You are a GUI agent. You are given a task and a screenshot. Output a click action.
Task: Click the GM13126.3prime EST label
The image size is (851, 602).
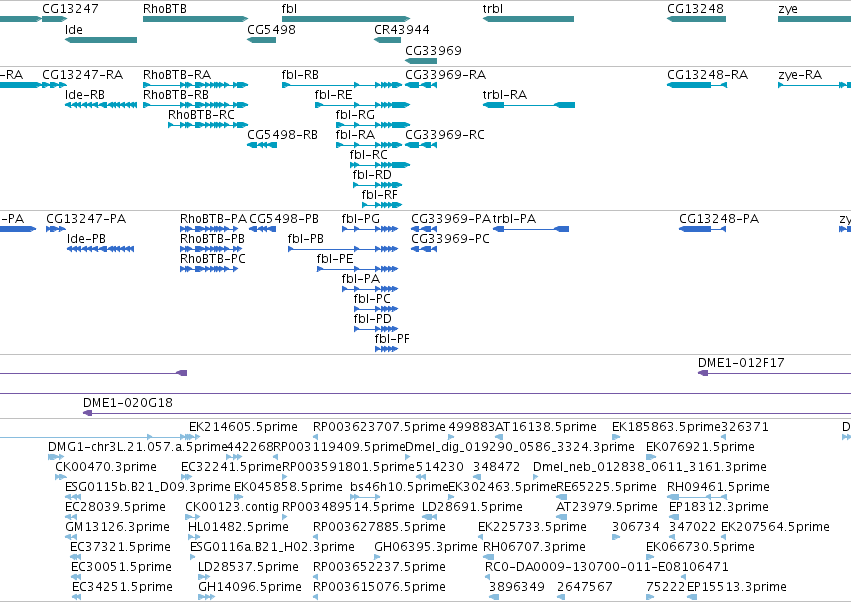[x=117, y=527]
